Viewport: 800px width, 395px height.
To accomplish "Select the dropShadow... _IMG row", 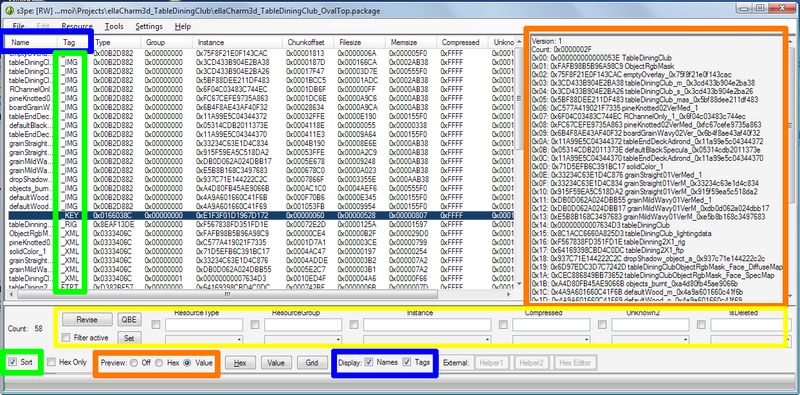I will (261, 179).
